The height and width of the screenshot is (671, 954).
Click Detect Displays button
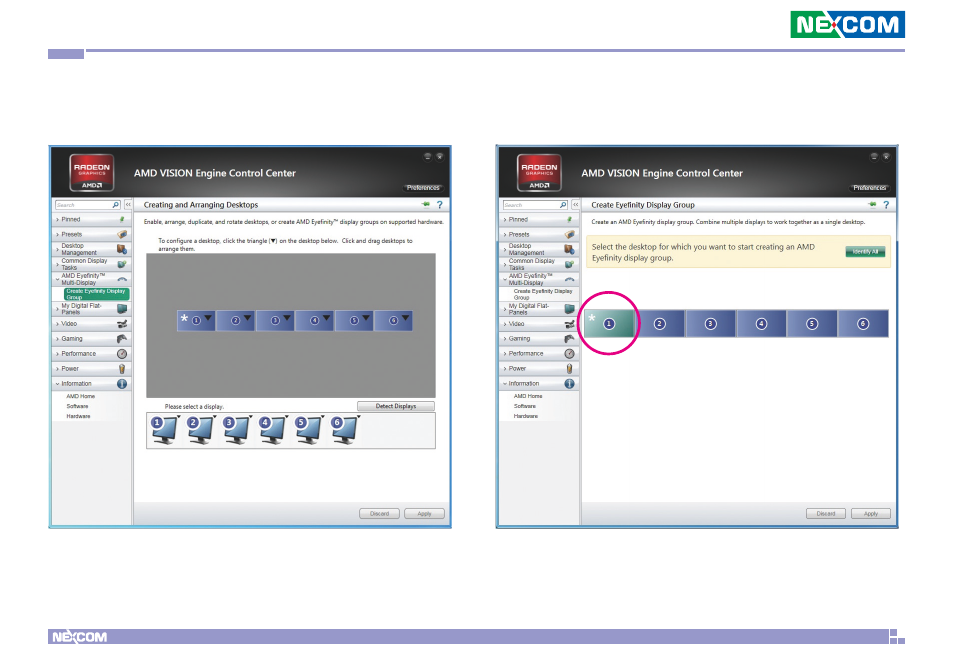[x=395, y=406]
